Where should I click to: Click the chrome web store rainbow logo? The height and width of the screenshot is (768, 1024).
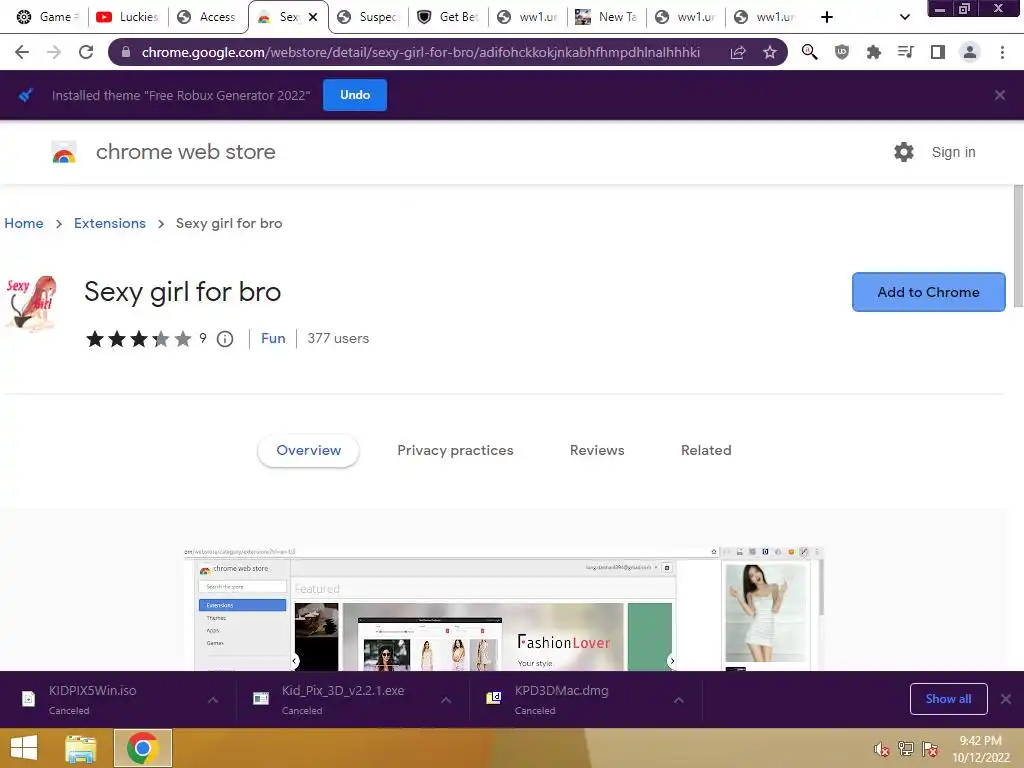[x=64, y=152]
